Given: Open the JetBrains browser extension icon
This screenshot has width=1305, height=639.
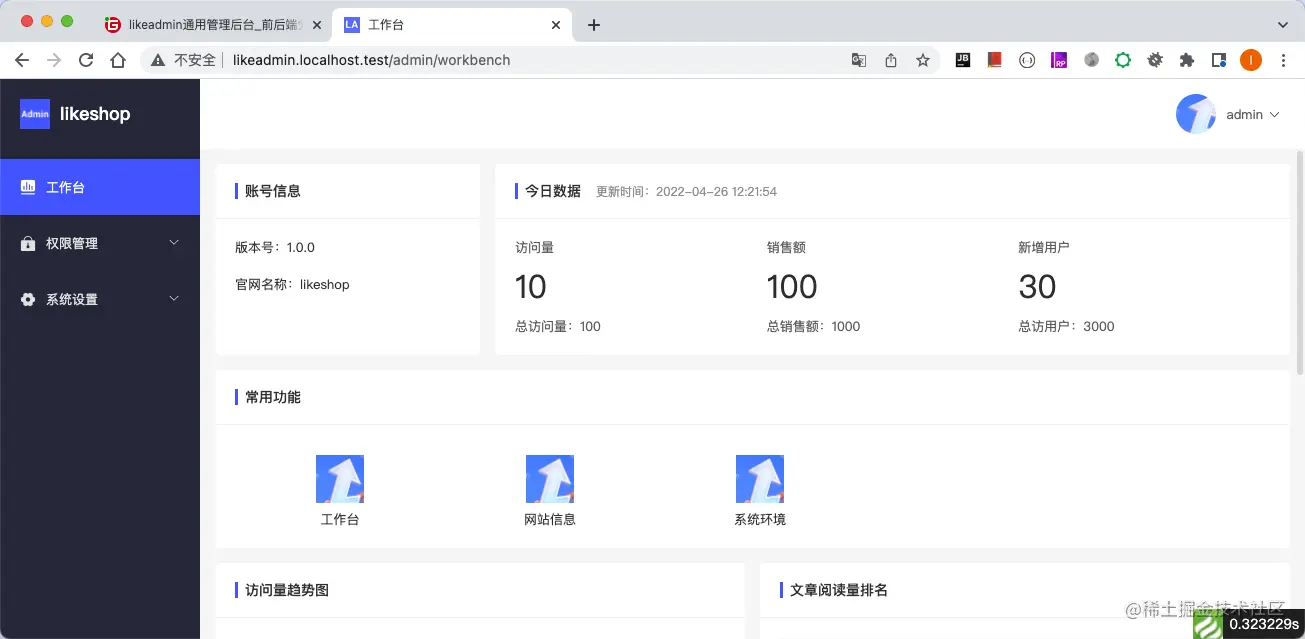Looking at the screenshot, I should point(962,60).
